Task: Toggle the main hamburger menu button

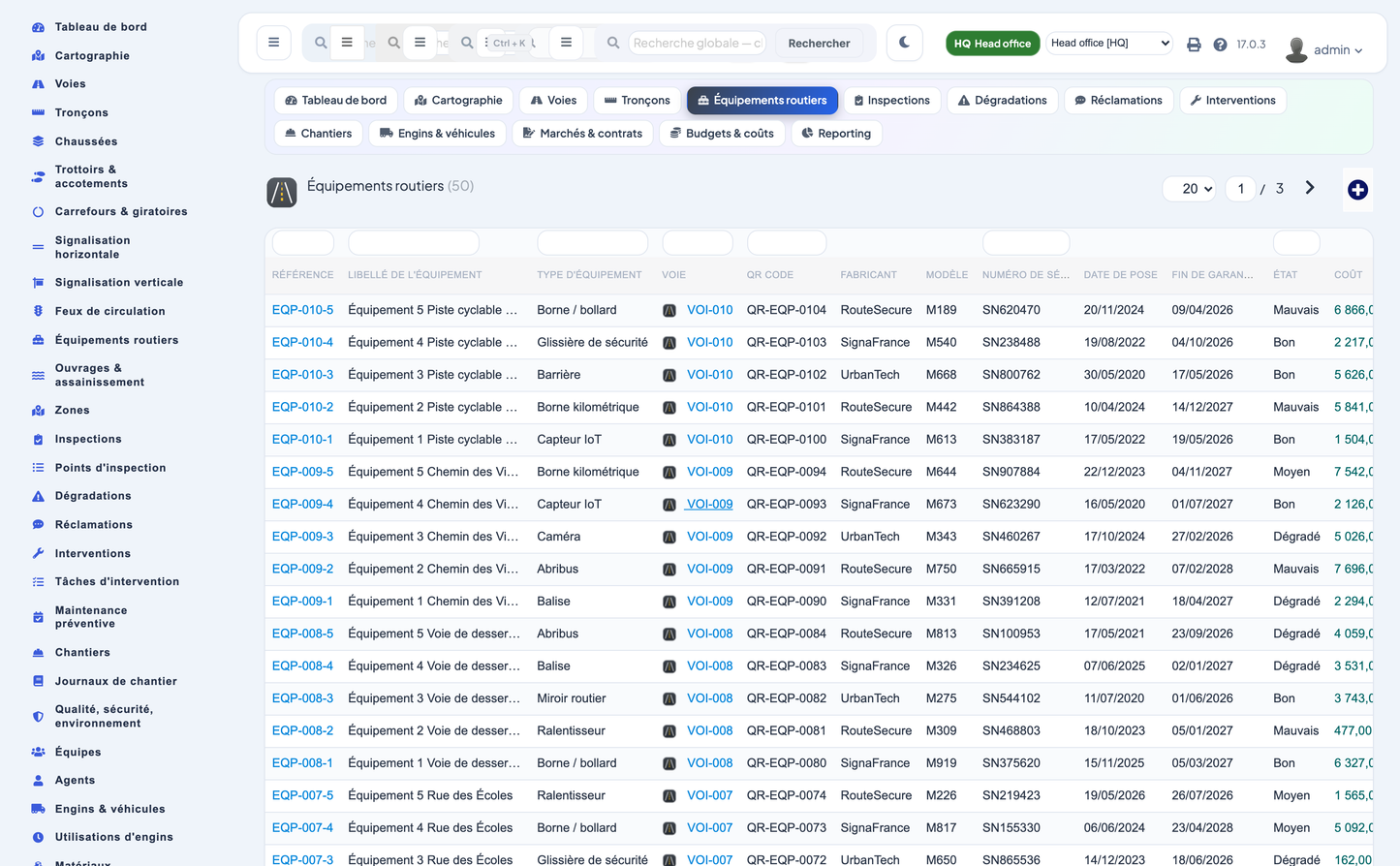Action: click(273, 43)
